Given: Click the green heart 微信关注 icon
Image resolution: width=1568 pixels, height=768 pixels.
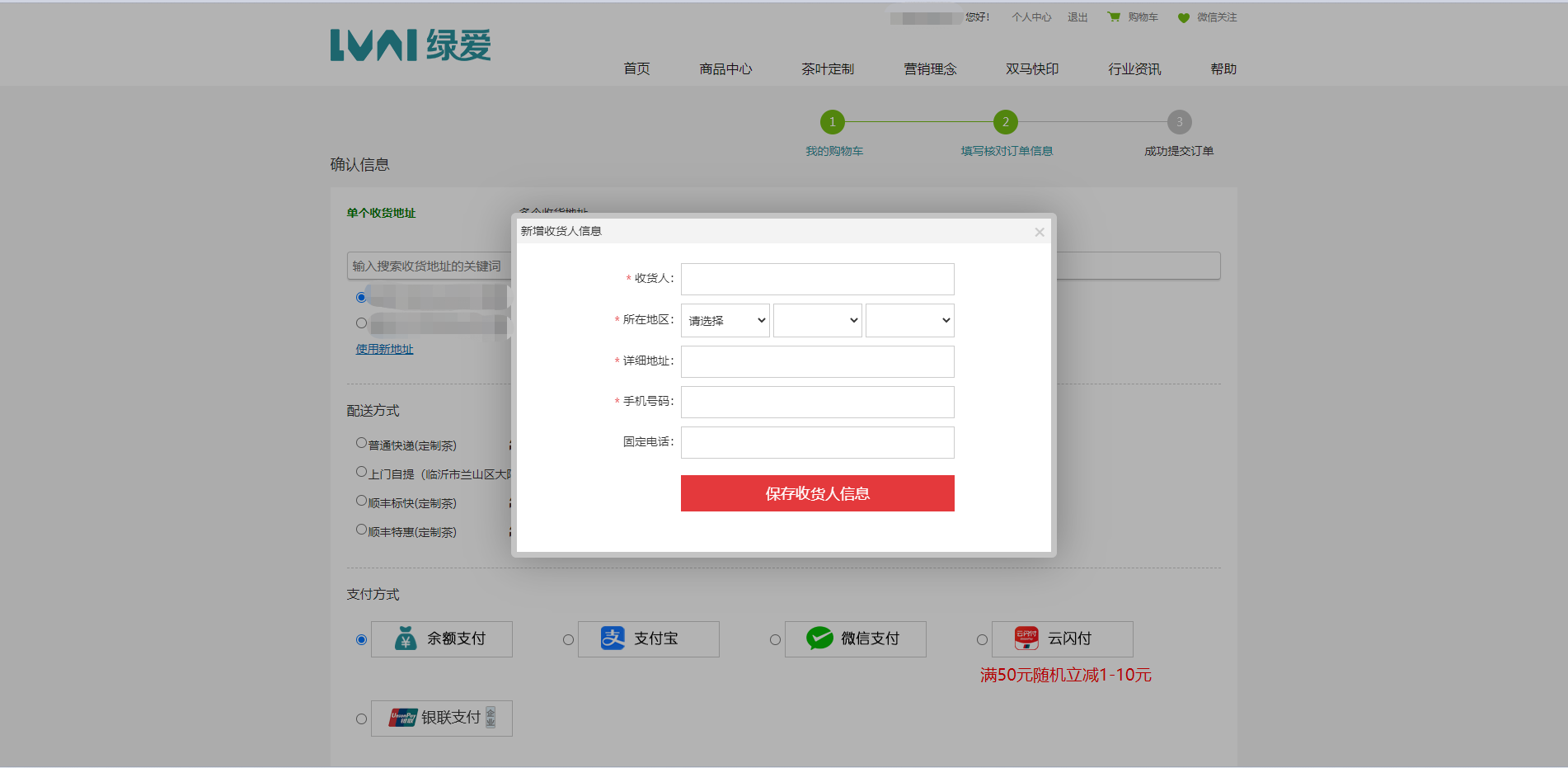Looking at the screenshot, I should [1184, 17].
